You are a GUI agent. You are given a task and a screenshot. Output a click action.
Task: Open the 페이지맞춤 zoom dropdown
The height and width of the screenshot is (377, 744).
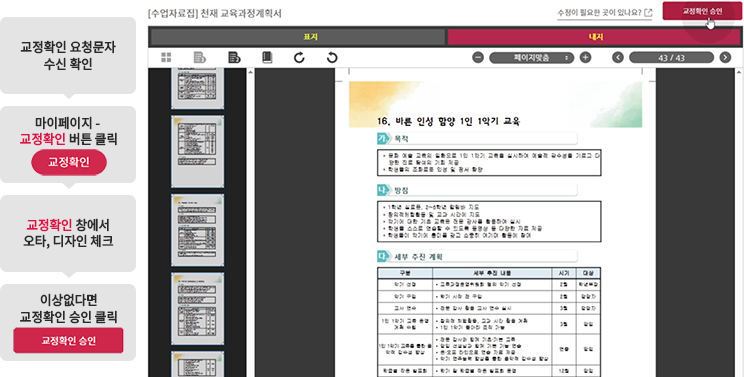531,58
